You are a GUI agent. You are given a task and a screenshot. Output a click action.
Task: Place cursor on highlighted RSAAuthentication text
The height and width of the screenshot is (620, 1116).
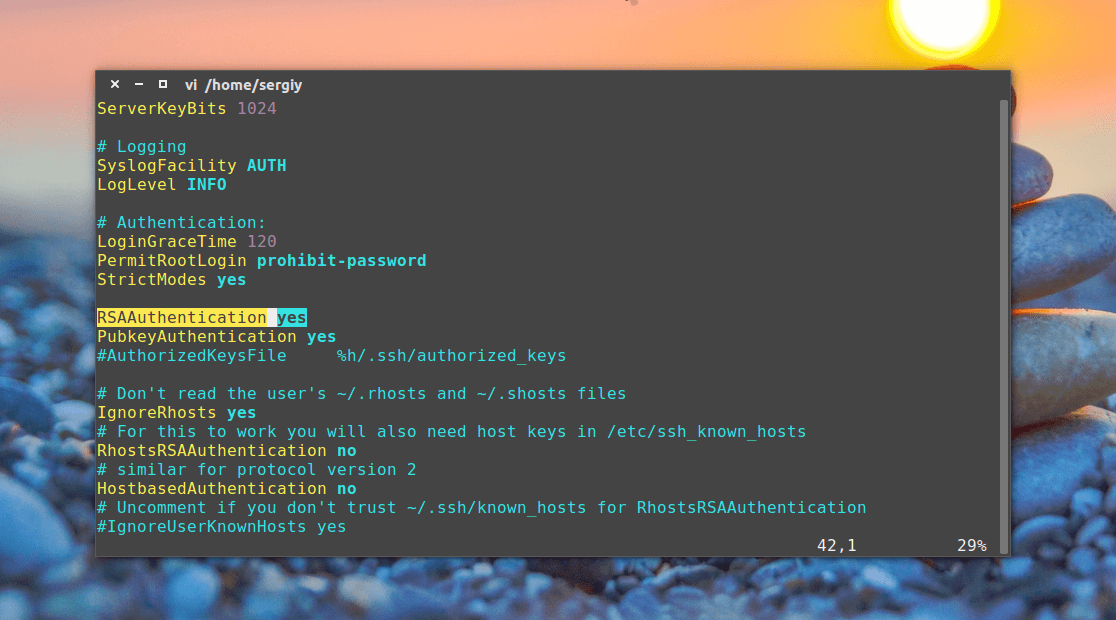point(181,317)
